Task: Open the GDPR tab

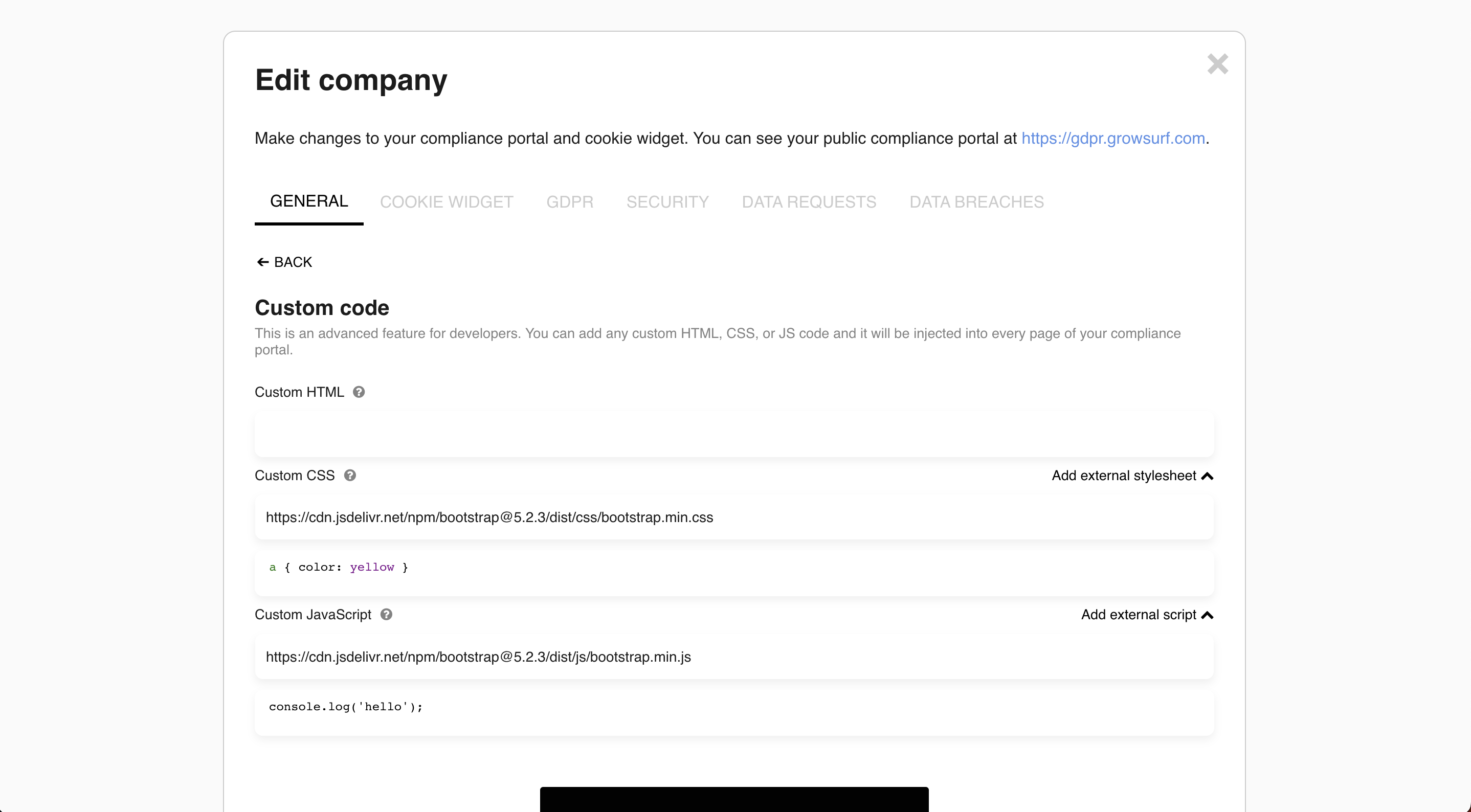Action: click(569, 202)
